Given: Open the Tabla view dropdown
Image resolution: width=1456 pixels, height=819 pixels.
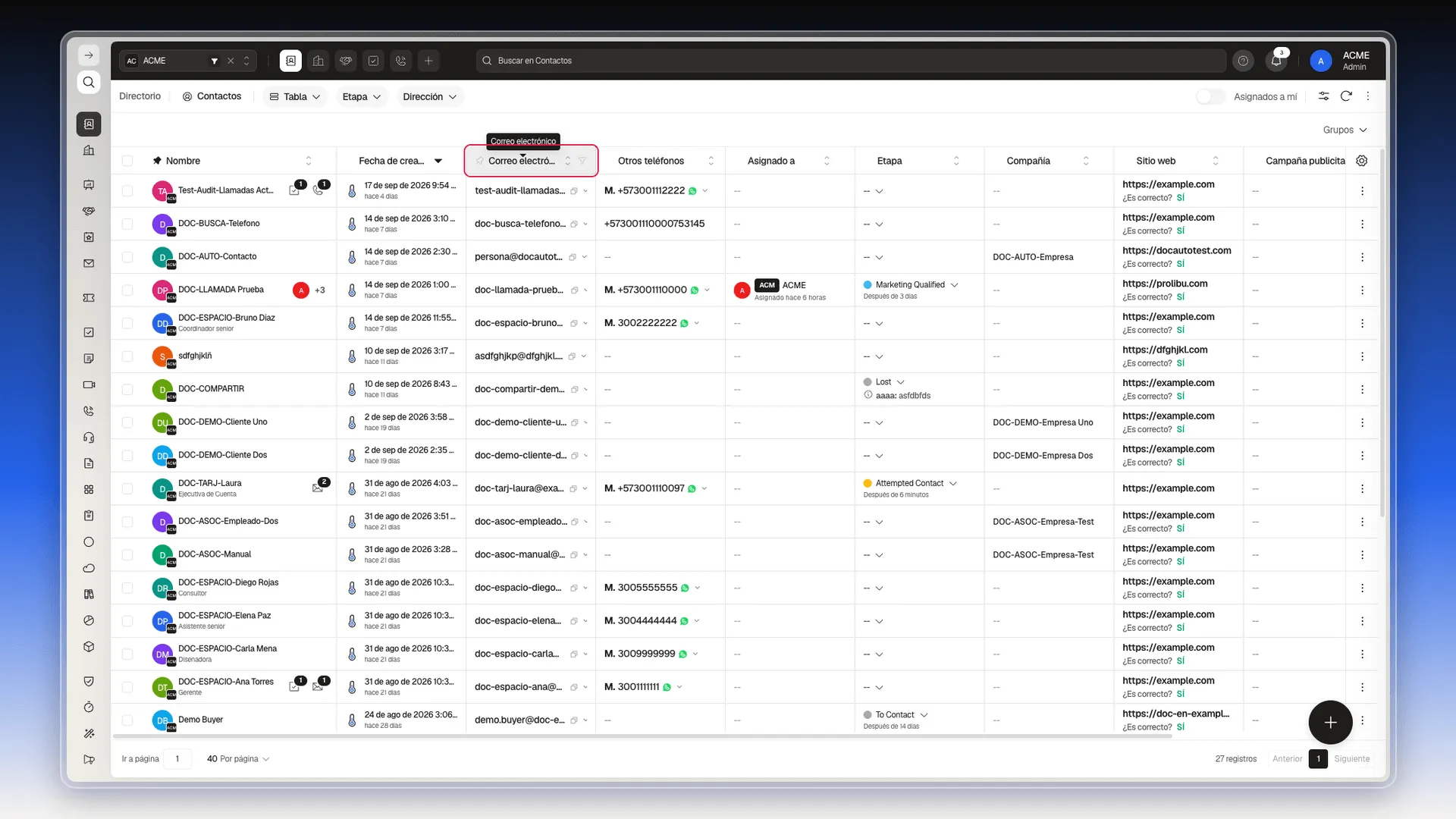Looking at the screenshot, I should pos(295,97).
